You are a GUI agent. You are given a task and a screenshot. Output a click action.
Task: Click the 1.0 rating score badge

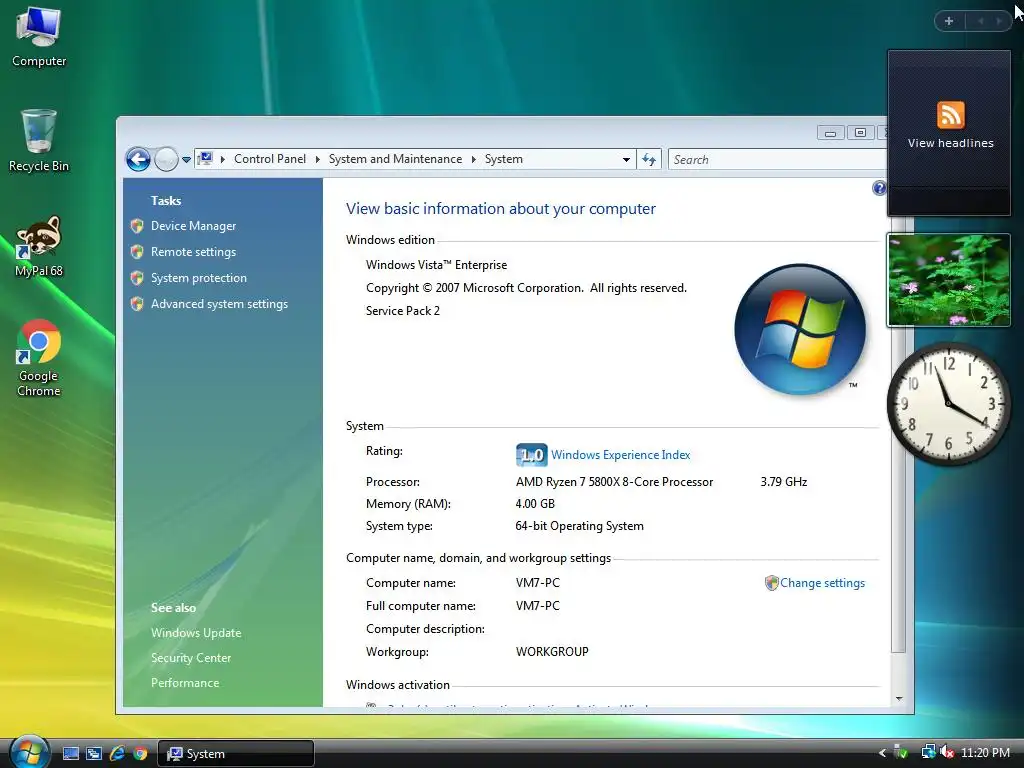(532, 455)
